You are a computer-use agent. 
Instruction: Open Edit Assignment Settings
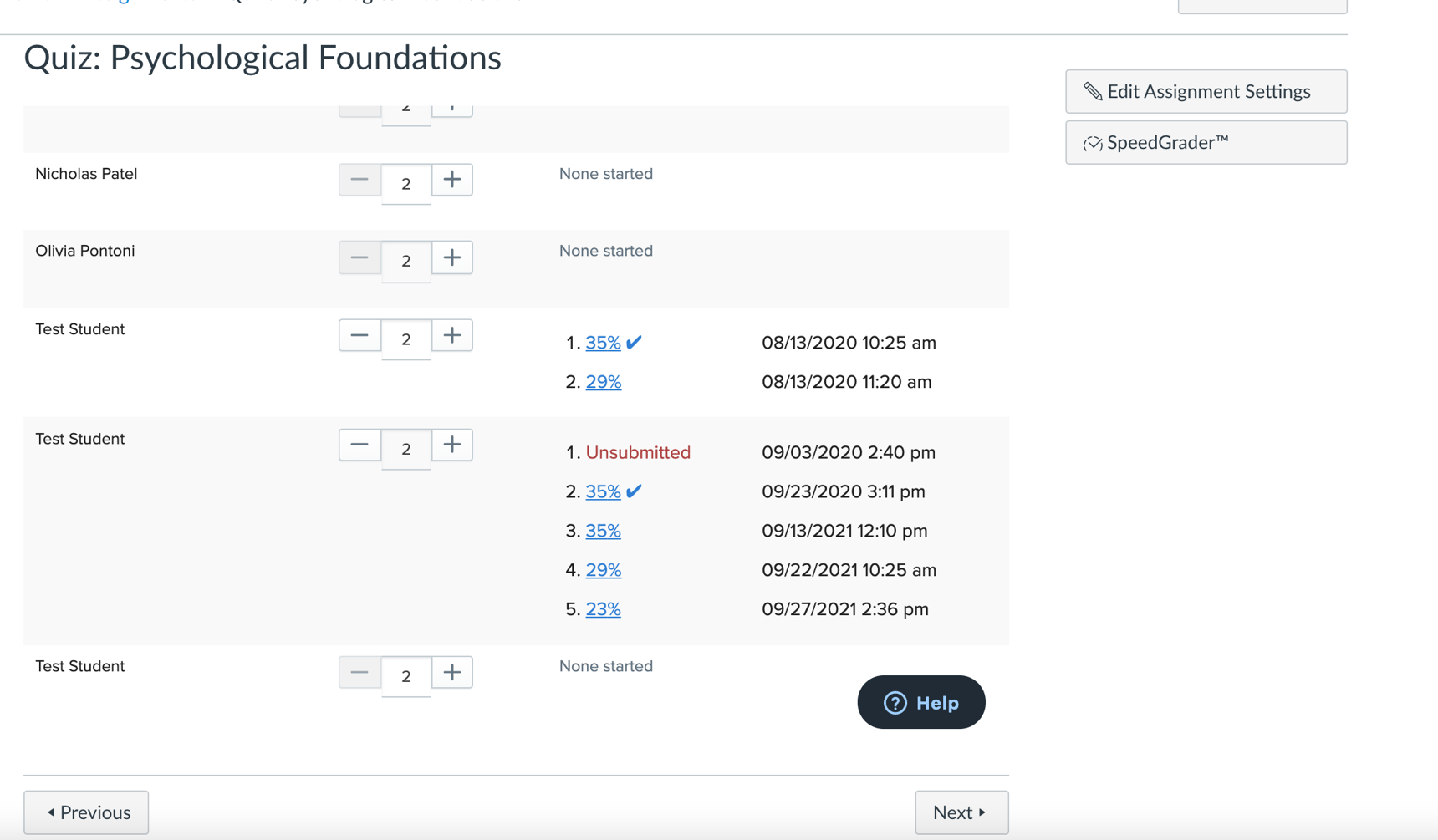(x=1206, y=90)
